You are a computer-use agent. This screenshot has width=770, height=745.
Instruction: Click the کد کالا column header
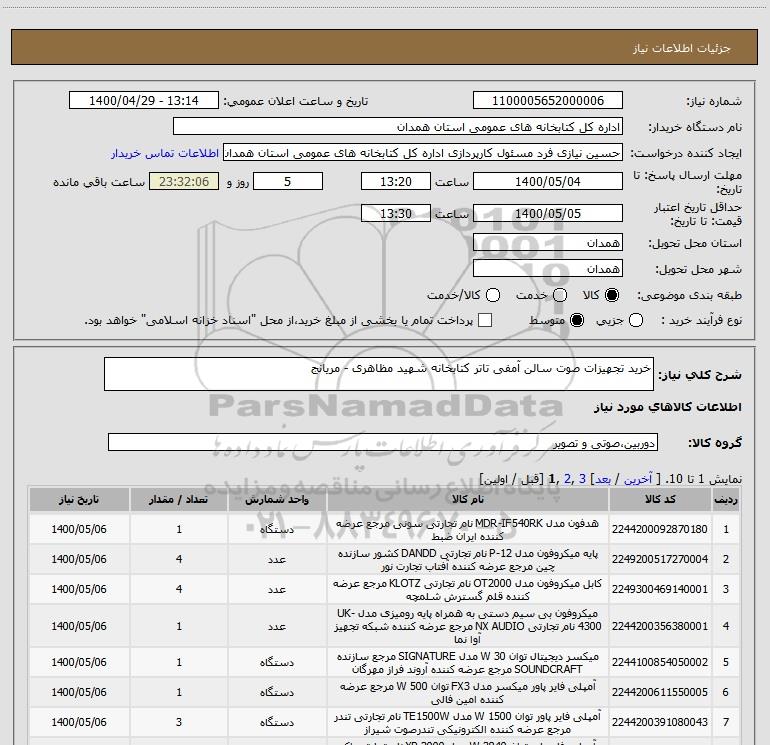click(660, 499)
